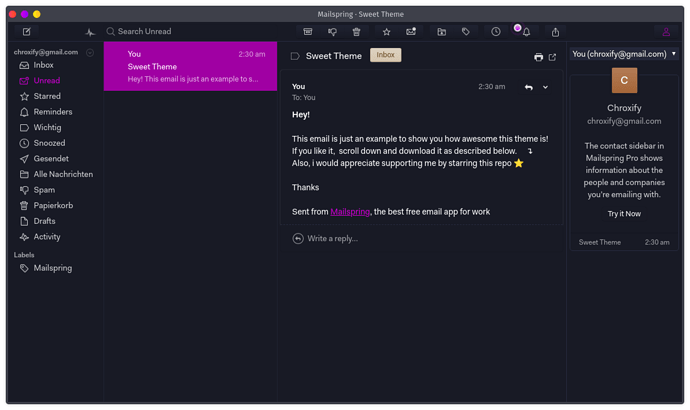Click the magnifier icon in the search bar

[110, 32]
